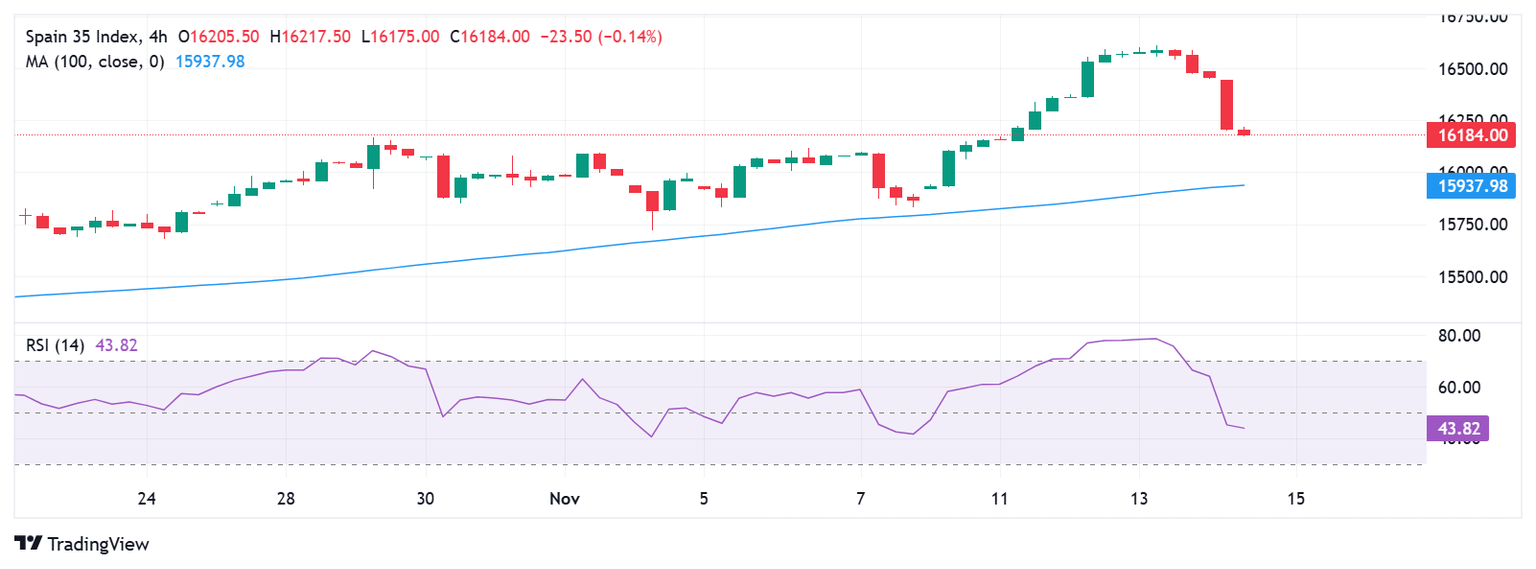Click the blue 15937.98 MA price tag
This screenshot has width=1536, height=569.
[x=1472, y=186]
